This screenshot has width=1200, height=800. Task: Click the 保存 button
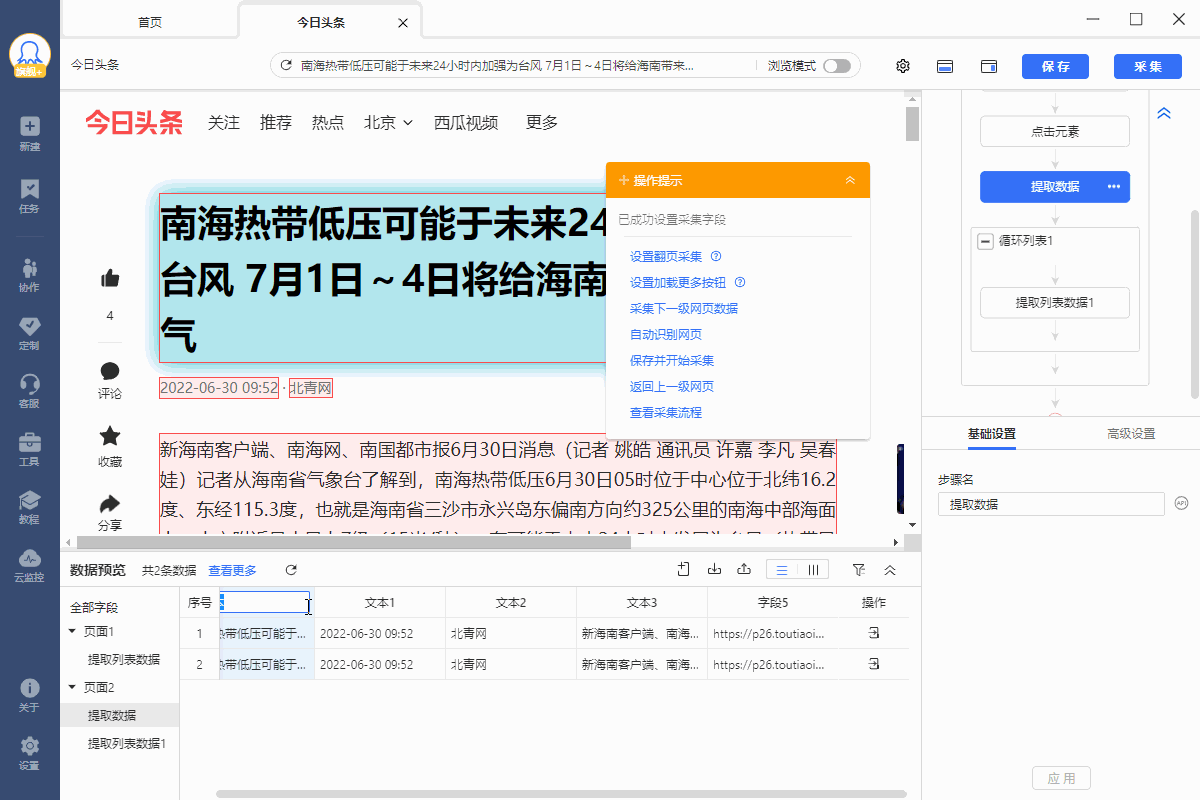point(1055,66)
